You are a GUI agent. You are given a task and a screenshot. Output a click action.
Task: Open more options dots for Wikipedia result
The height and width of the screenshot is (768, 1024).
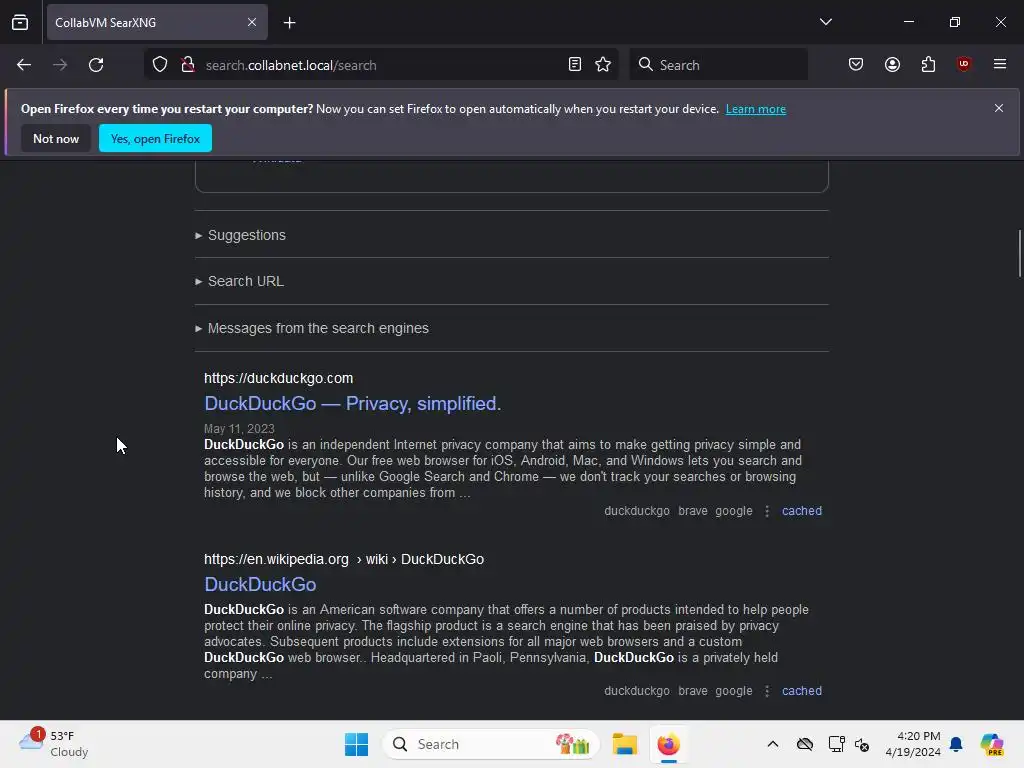[x=767, y=691]
